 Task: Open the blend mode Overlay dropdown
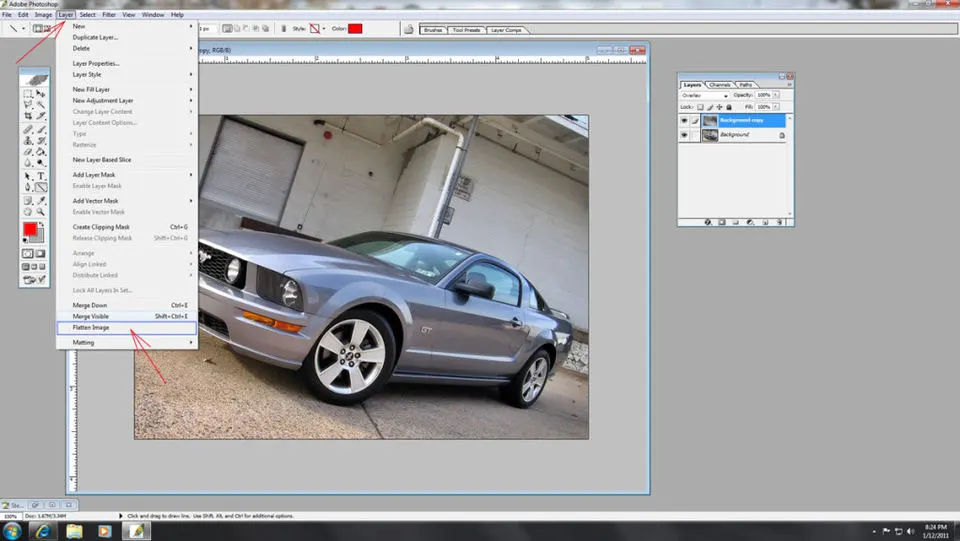(705, 95)
